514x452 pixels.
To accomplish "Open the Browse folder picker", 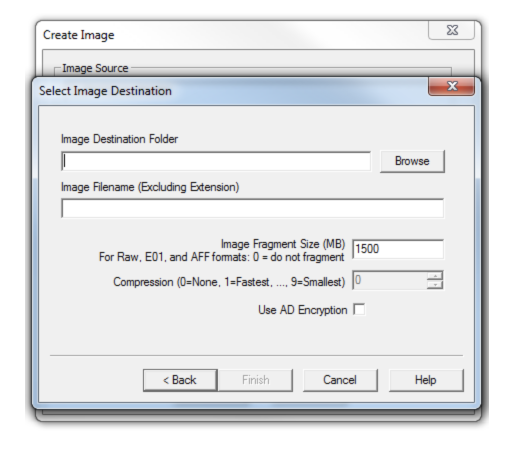I will pyautogui.click(x=412, y=161).
